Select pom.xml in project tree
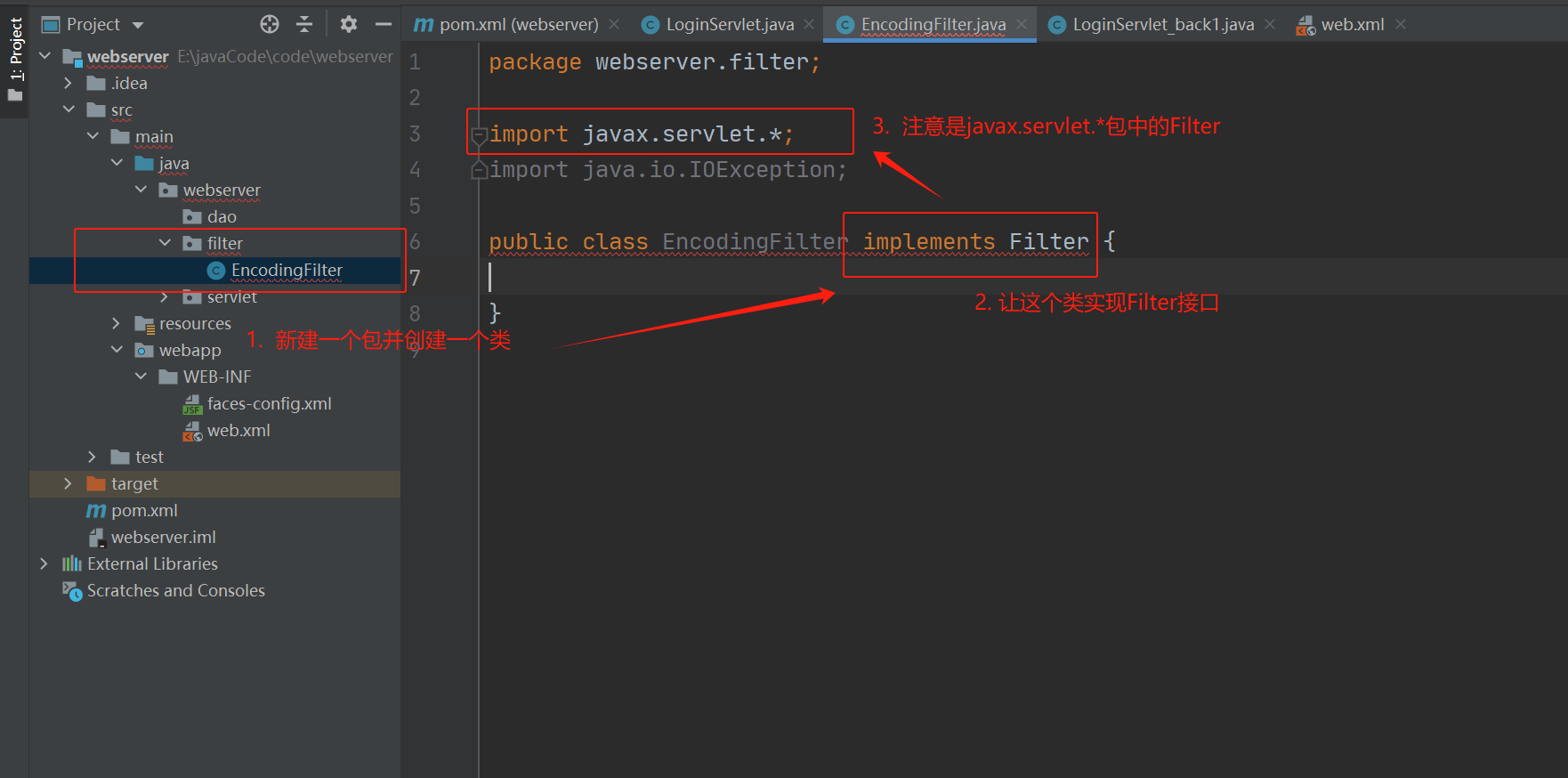This screenshot has height=778, width=1568. [x=144, y=510]
